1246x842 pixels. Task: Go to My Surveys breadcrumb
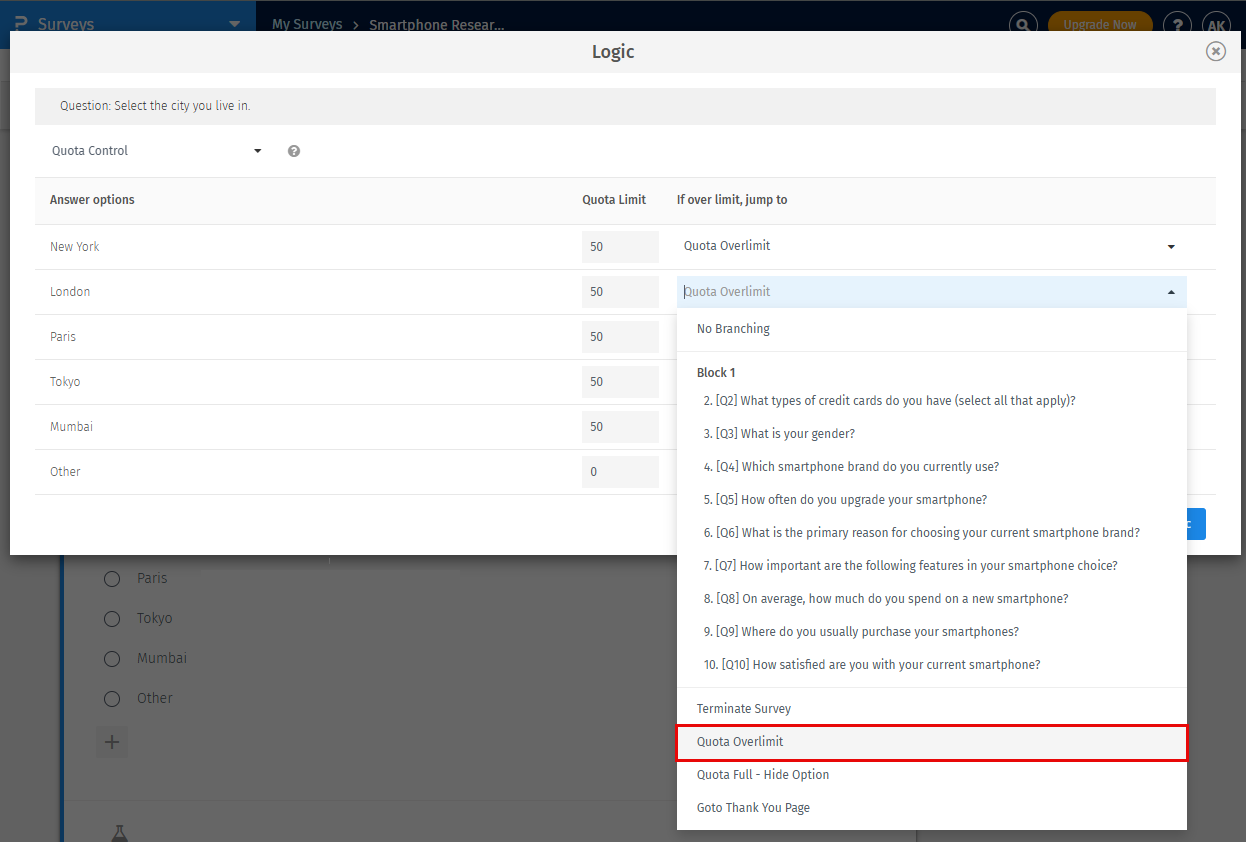(x=307, y=24)
